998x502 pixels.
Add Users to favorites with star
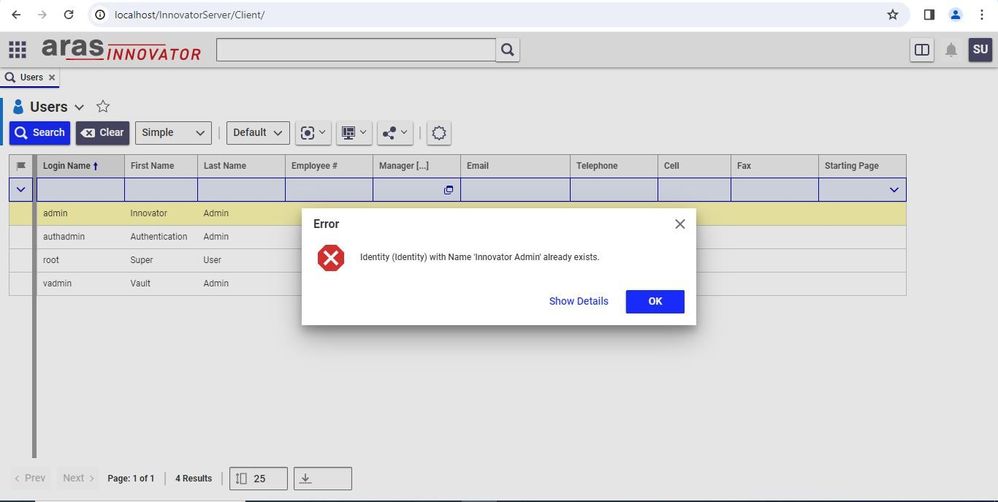(103, 107)
